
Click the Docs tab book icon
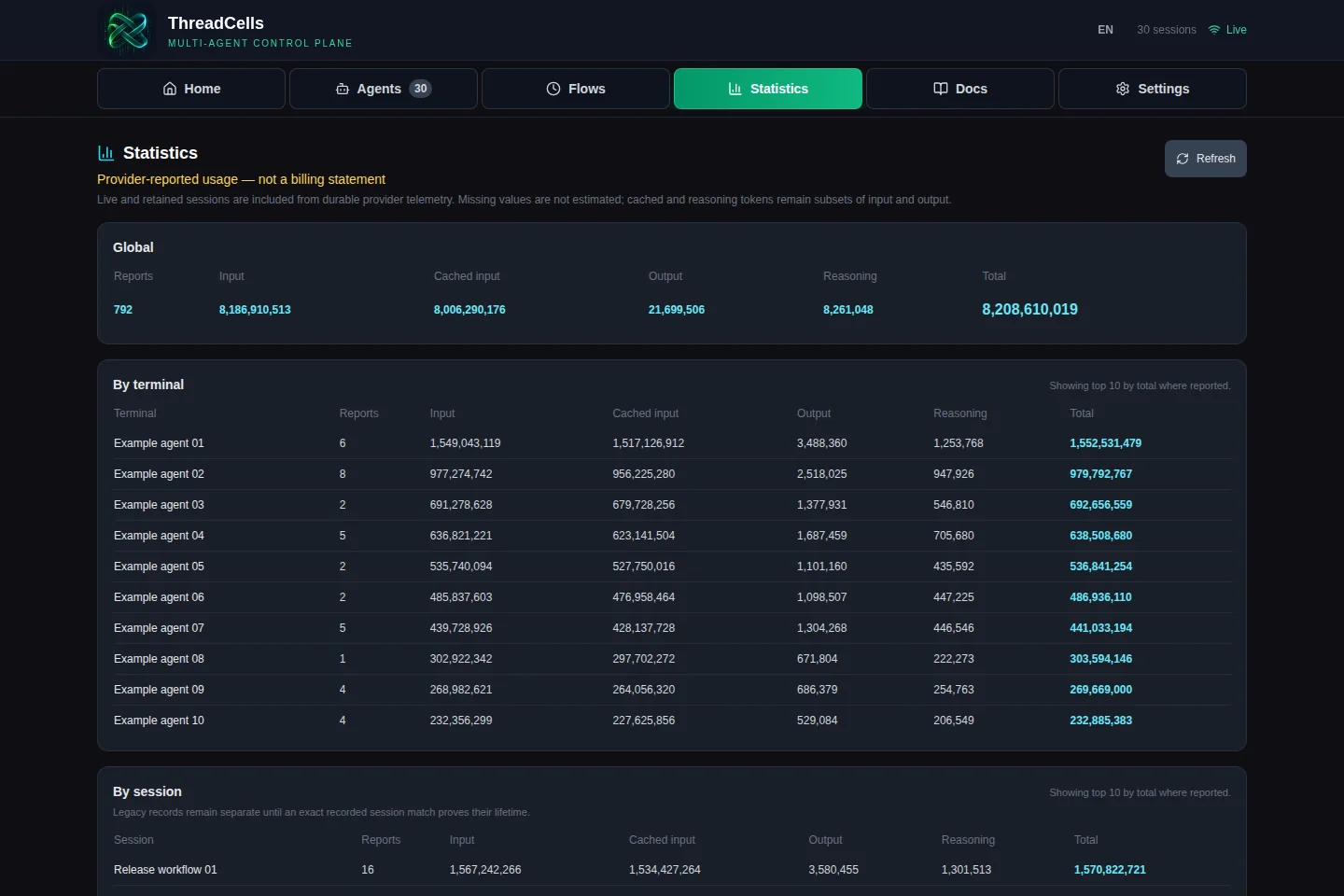941,89
